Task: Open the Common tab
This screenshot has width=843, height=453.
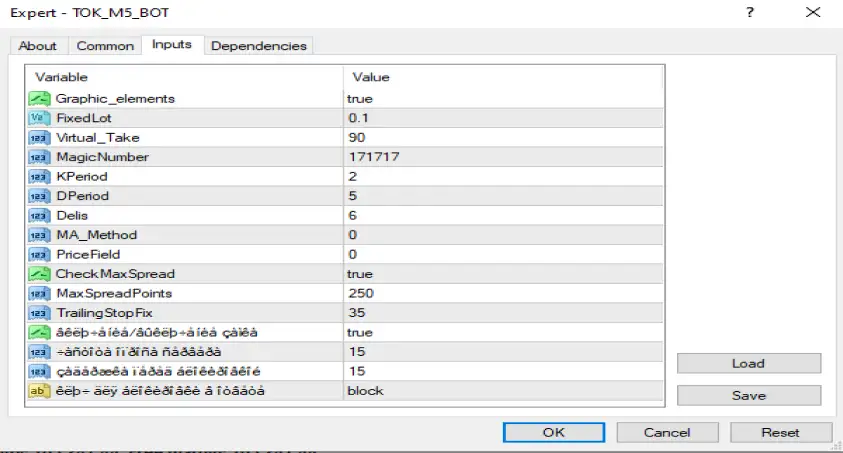Action: pos(105,46)
